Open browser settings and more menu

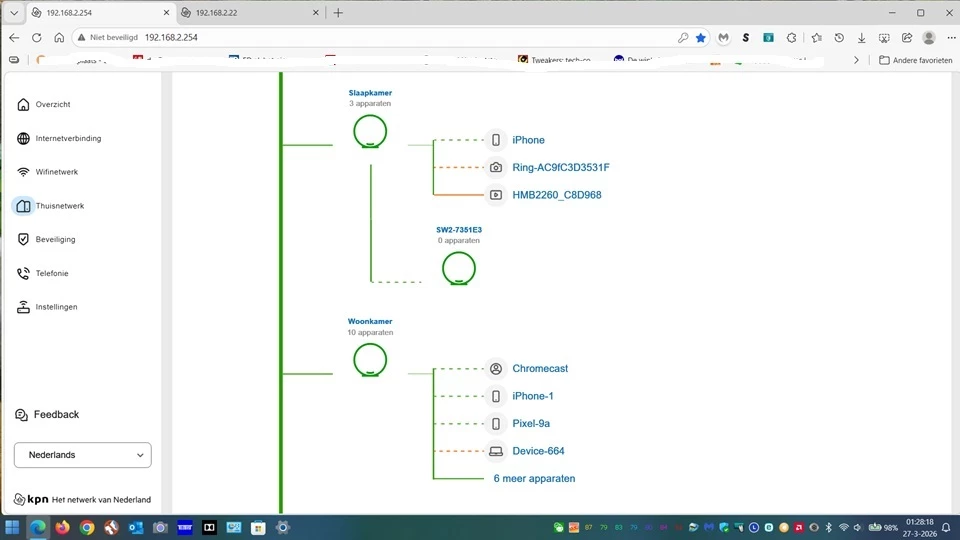951,38
